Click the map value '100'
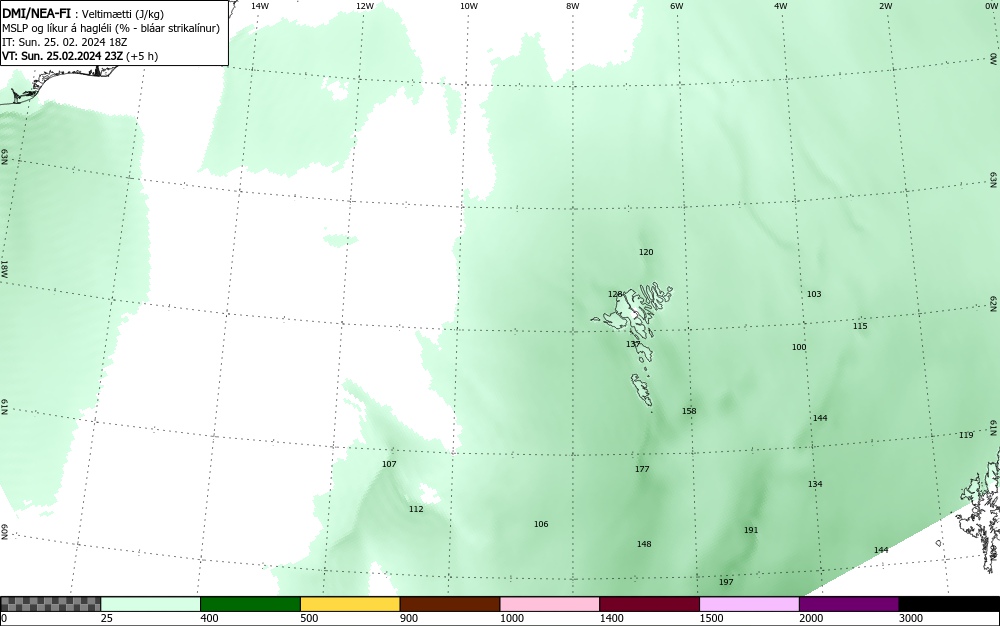The height and width of the screenshot is (626, 1000). (799, 347)
